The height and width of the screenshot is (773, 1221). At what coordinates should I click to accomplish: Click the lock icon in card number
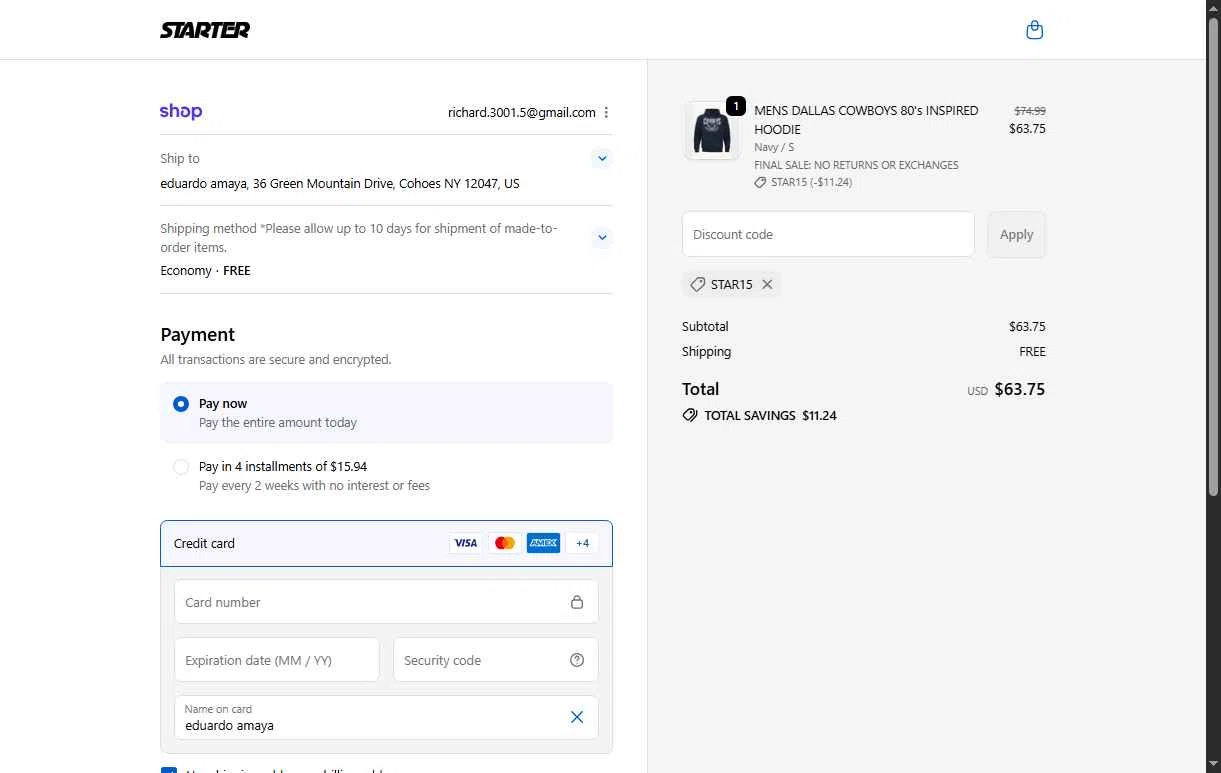[x=577, y=602]
